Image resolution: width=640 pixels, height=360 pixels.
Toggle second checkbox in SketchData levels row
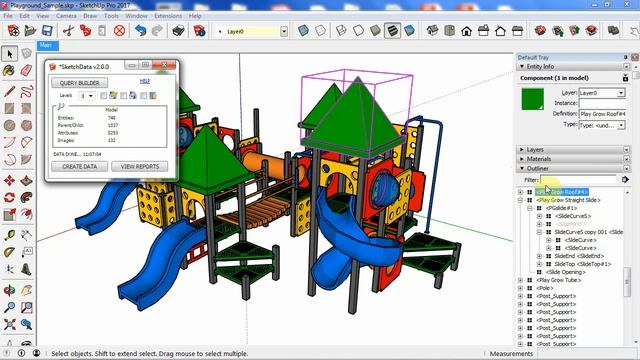[x=124, y=96]
